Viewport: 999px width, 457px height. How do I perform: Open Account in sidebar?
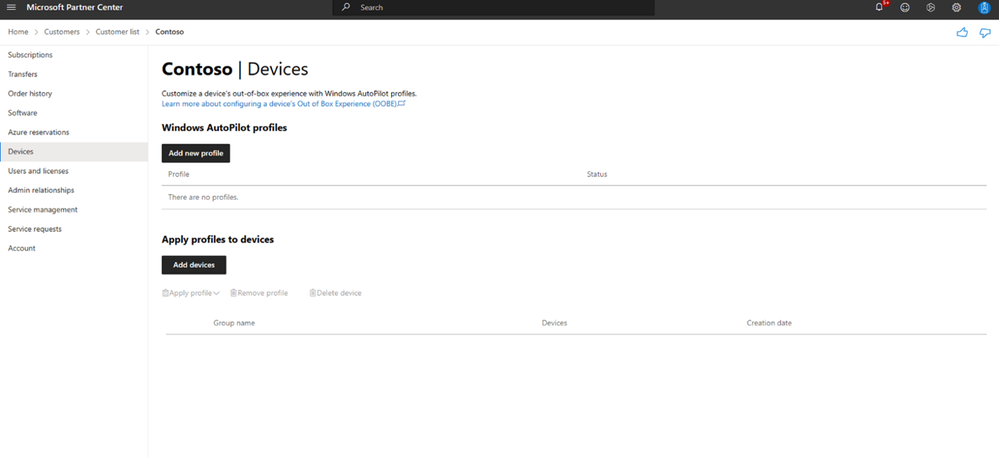click(74, 248)
